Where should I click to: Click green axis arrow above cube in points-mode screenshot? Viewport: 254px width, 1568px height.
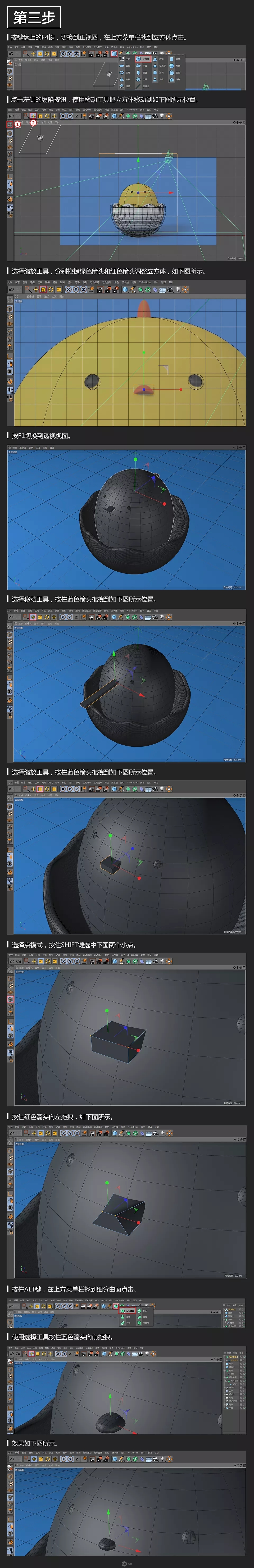107,1010
